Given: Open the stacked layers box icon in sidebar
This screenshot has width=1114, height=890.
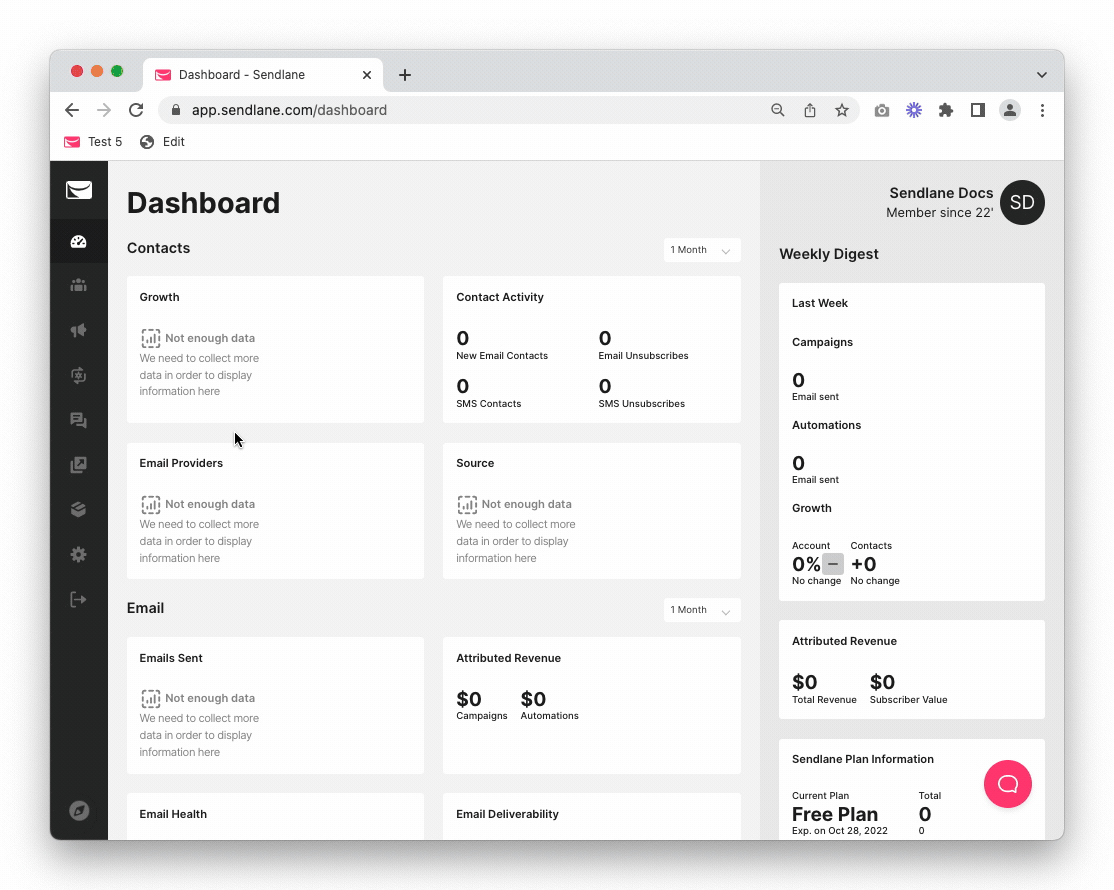Looking at the screenshot, I should coord(79,510).
